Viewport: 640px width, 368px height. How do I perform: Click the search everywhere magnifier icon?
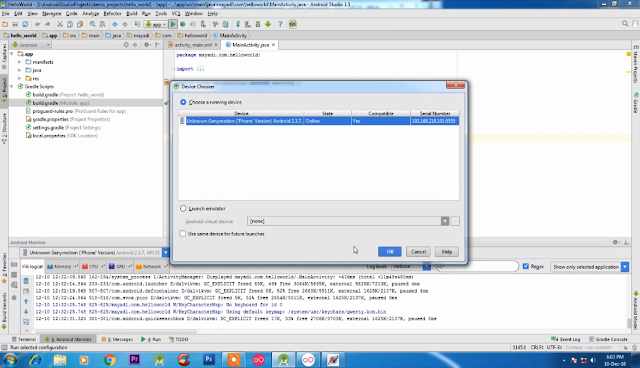[x=625, y=24]
